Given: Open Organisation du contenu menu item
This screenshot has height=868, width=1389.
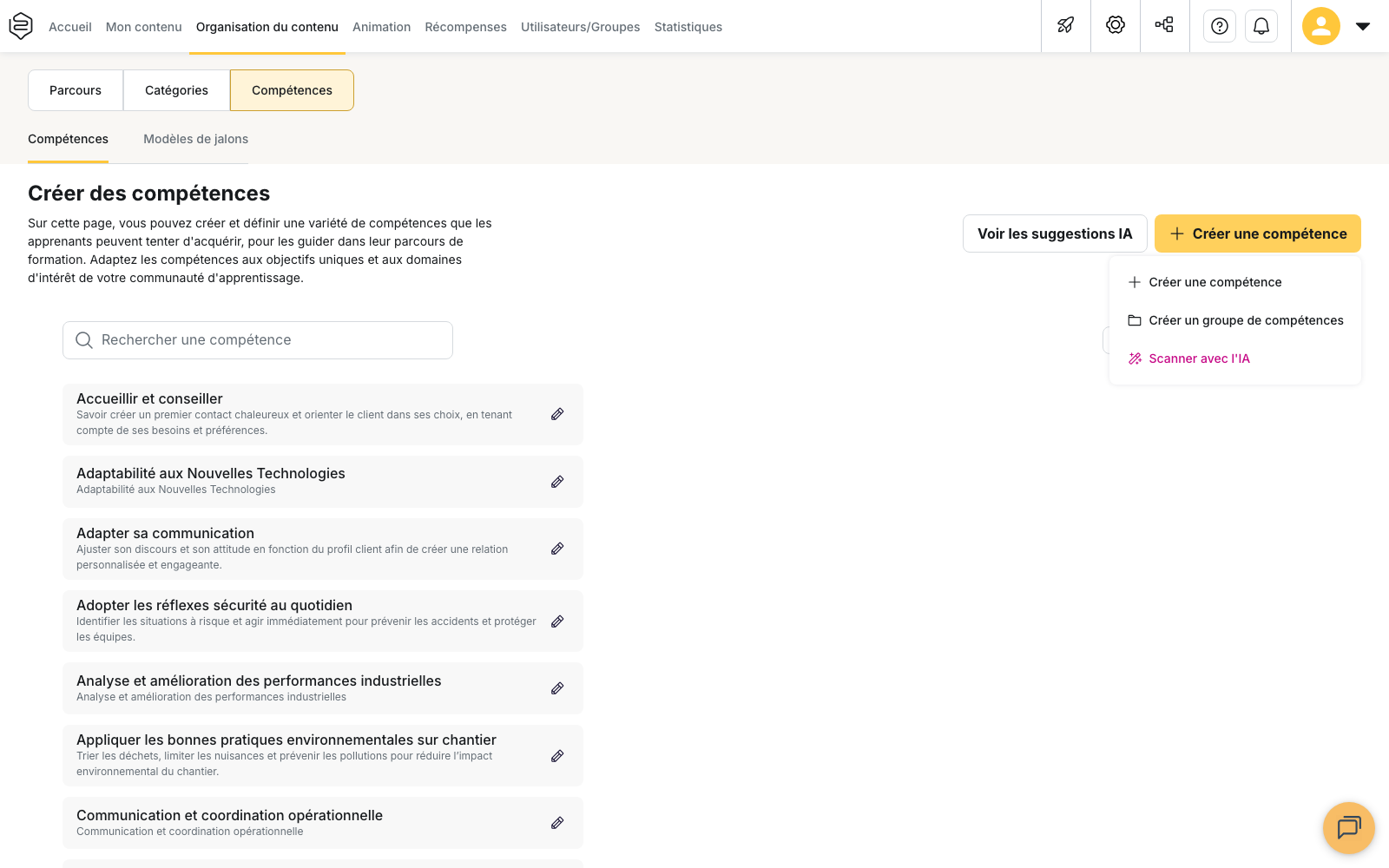Looking at the screenshot, I should point(267,27).
